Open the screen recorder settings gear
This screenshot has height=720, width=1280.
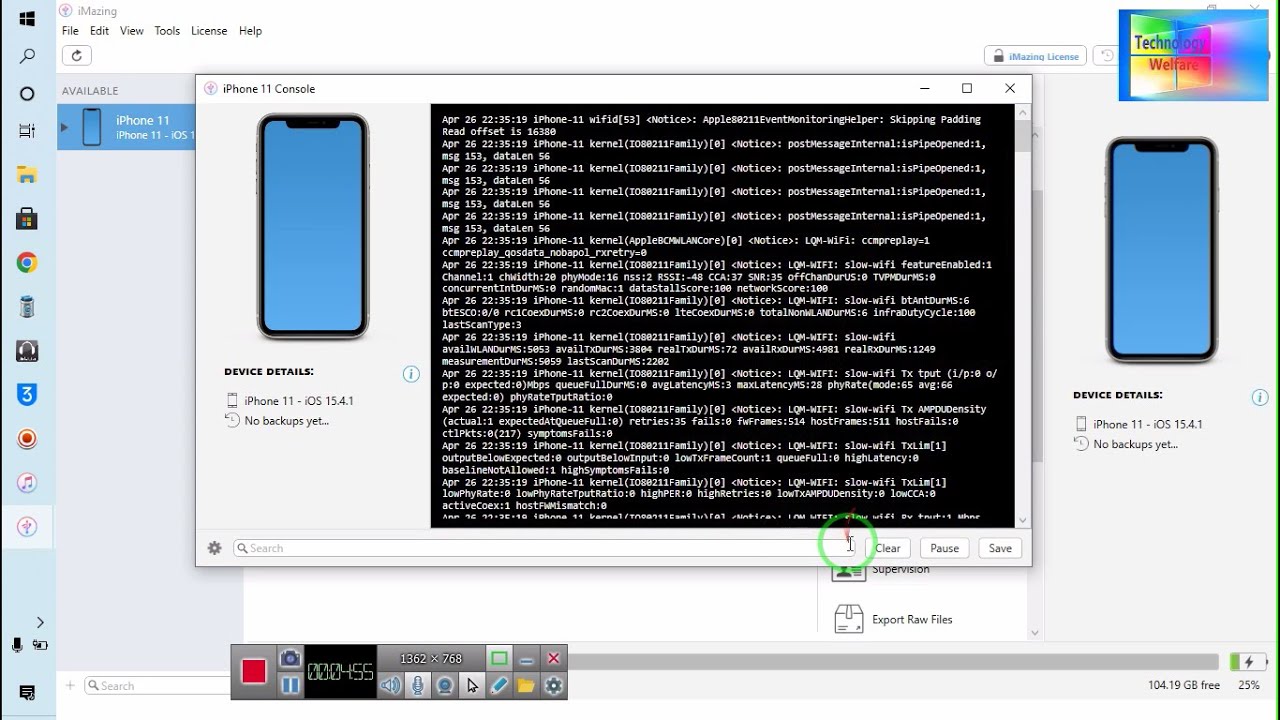point(553,685)
